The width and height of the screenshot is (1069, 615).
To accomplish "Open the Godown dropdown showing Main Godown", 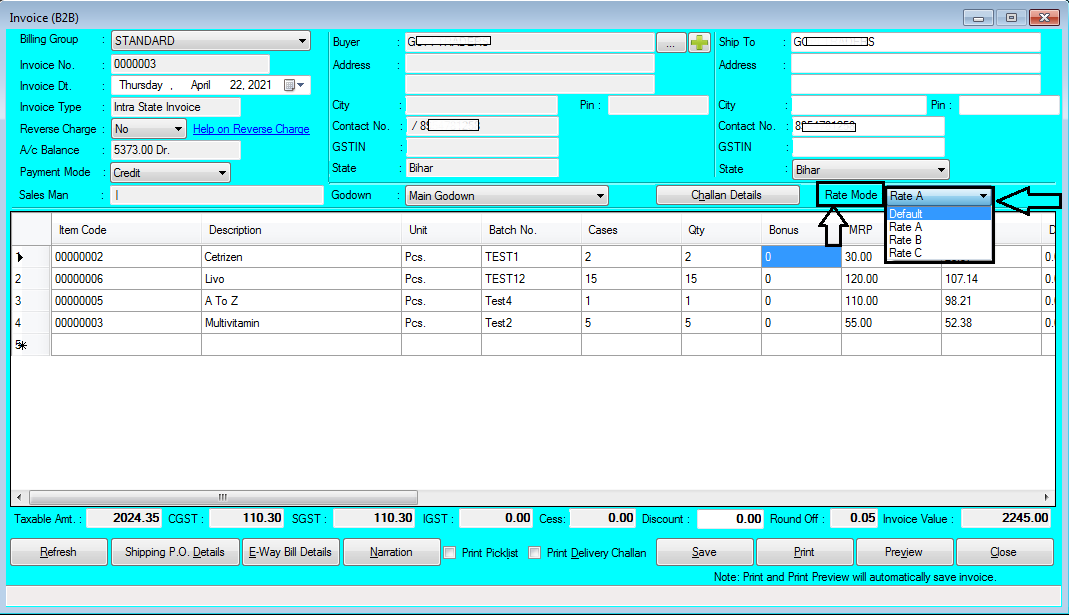I will (599, 195).
